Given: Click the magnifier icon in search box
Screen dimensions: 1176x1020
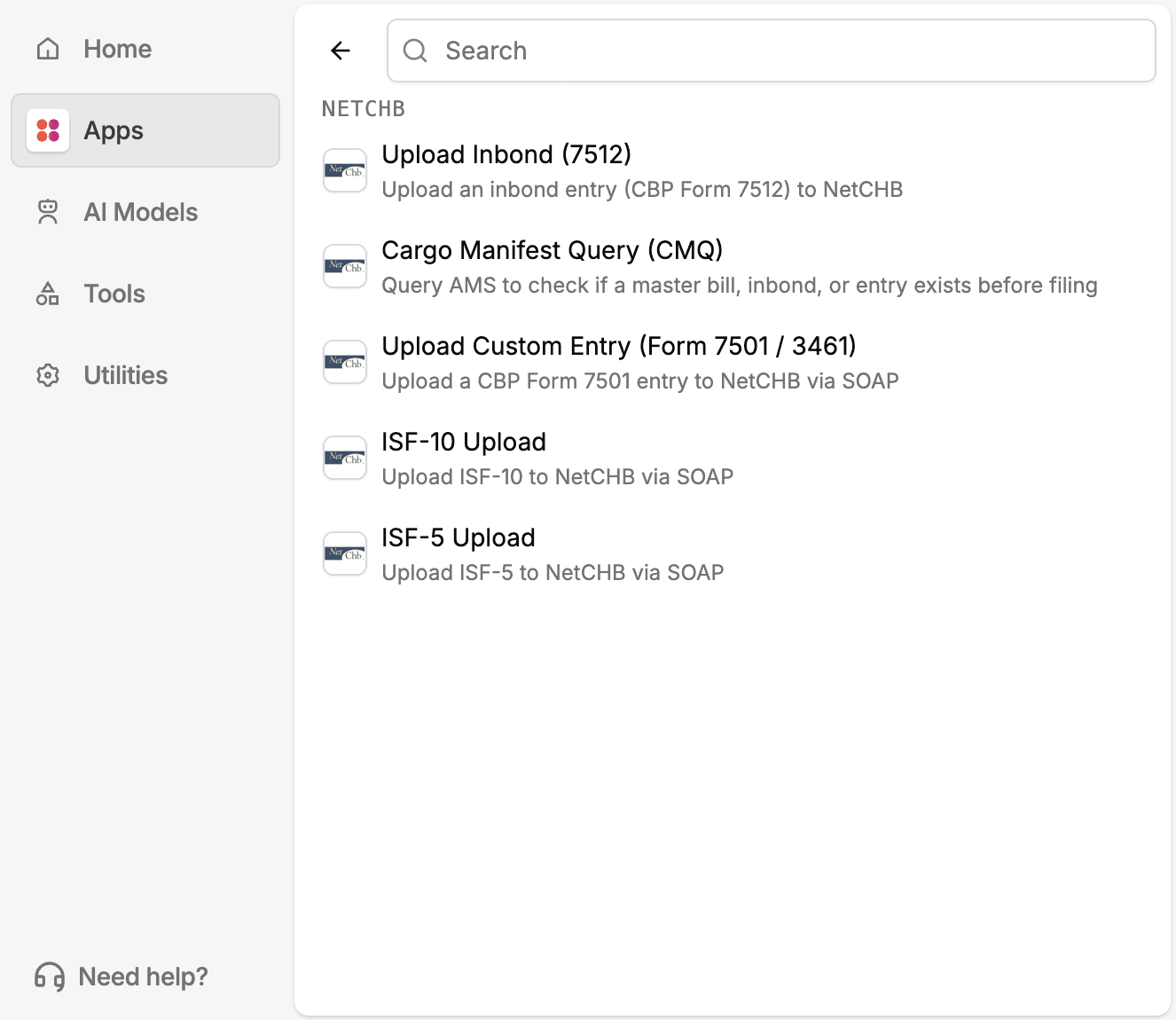Looking at the screenshot, I should (415, 51).
